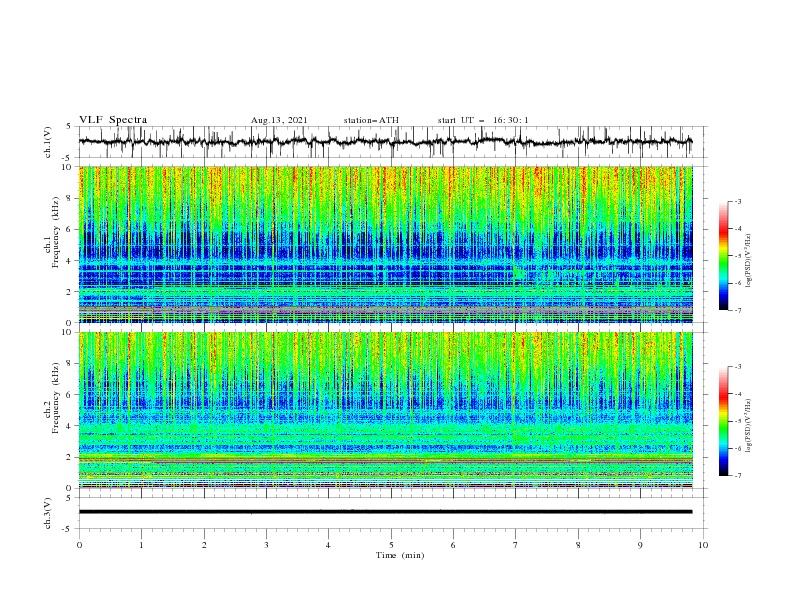Click time axis tick label "5" at bottom
This screenshot has height=612, width=792.
tap(391, 545)
